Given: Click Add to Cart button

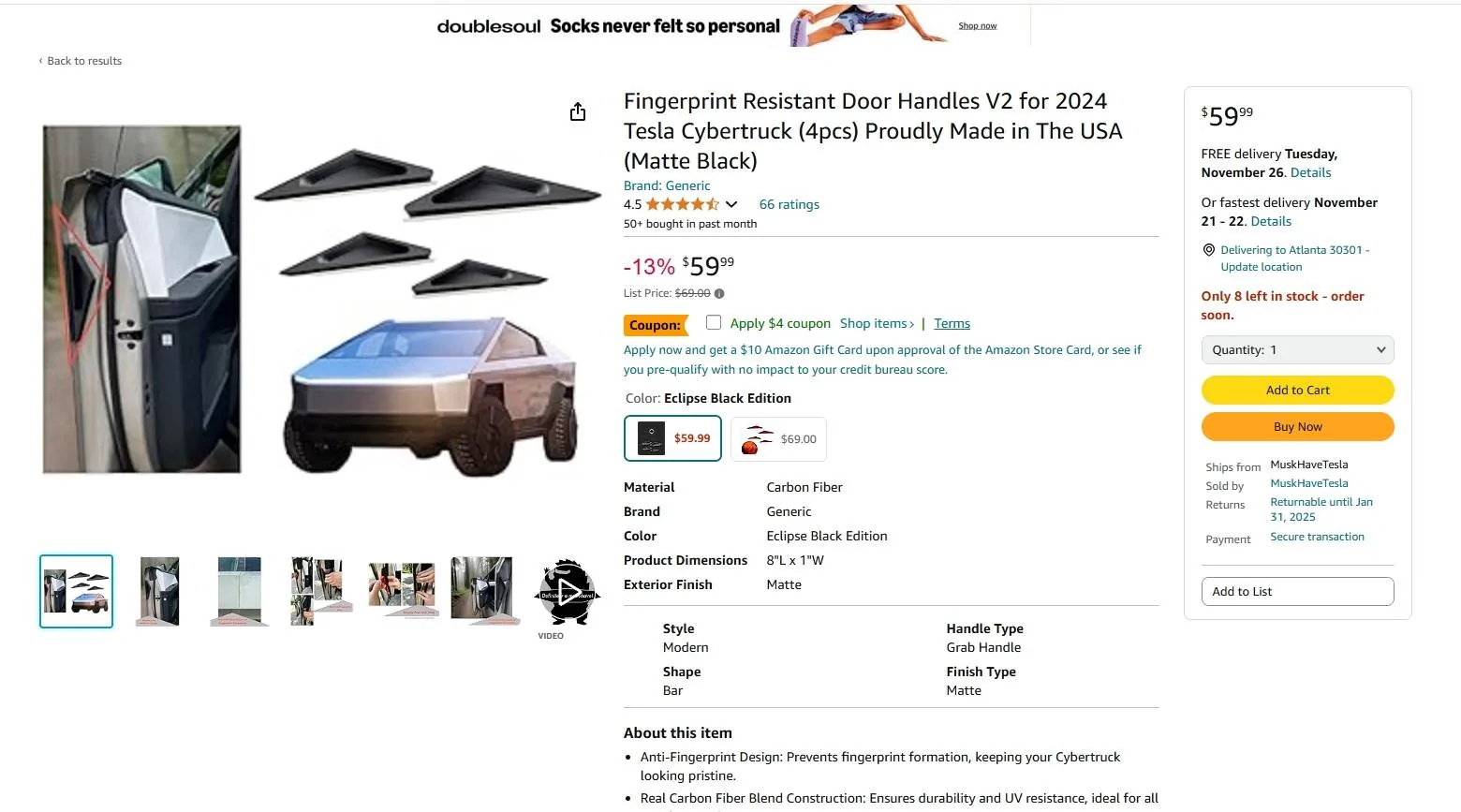Looking at the screenshot, I should (x=1297, y=390).
